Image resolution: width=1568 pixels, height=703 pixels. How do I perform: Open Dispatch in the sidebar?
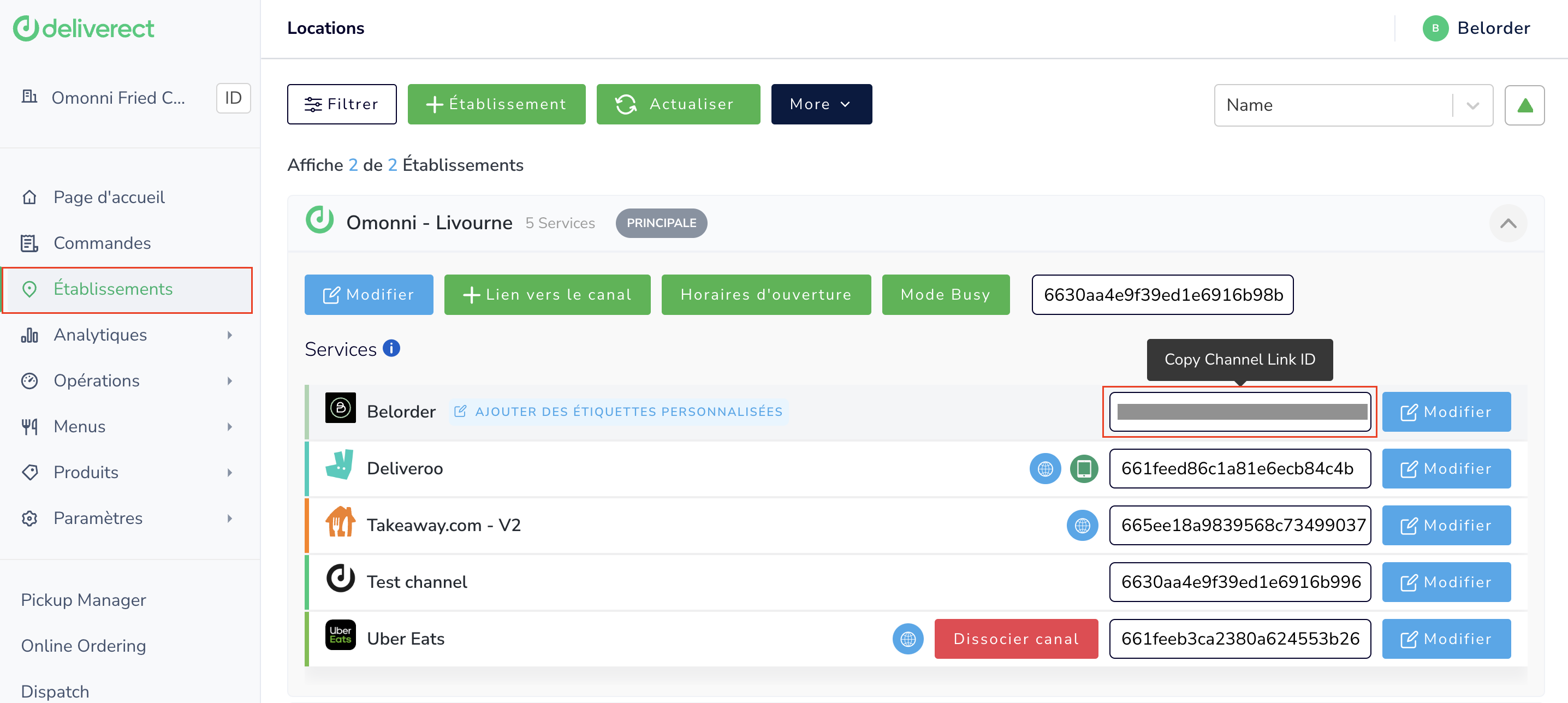55,692
